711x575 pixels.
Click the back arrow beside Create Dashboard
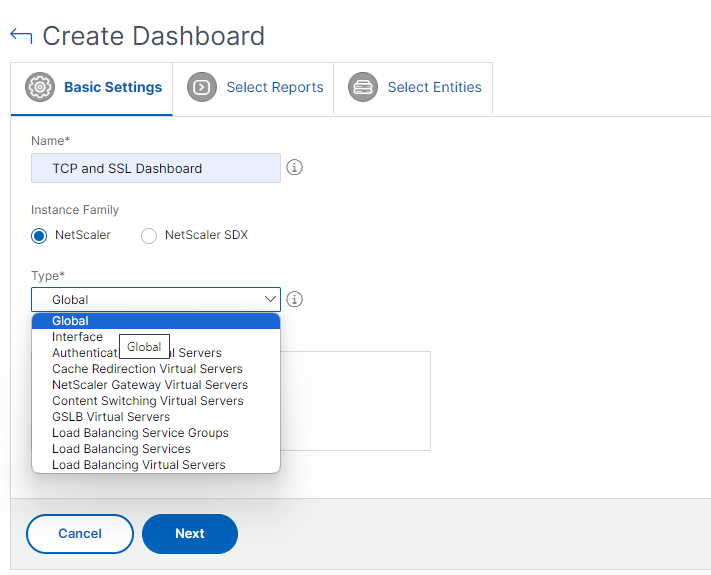tap(21, 36)
